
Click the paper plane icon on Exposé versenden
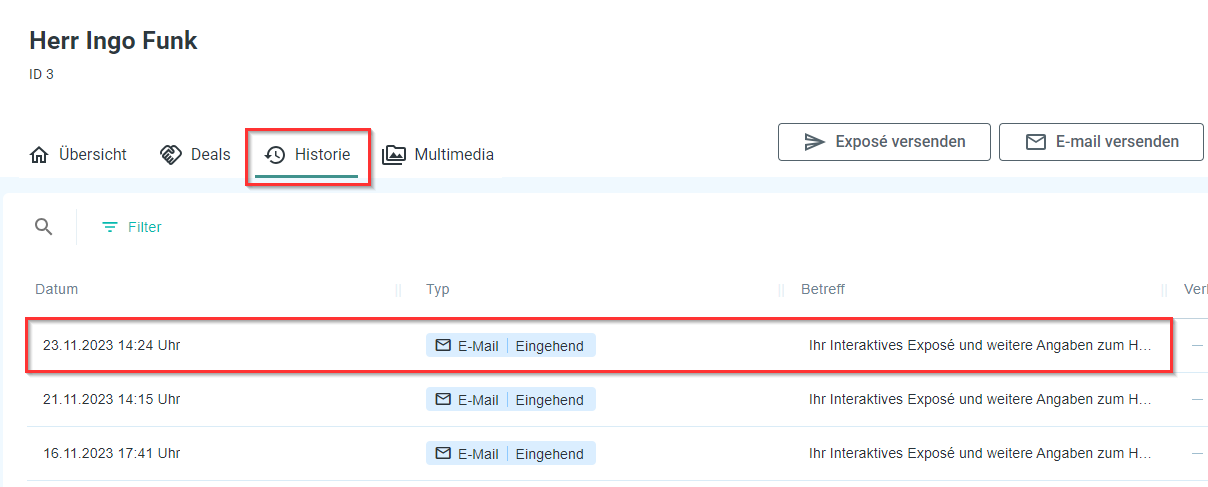814,142
